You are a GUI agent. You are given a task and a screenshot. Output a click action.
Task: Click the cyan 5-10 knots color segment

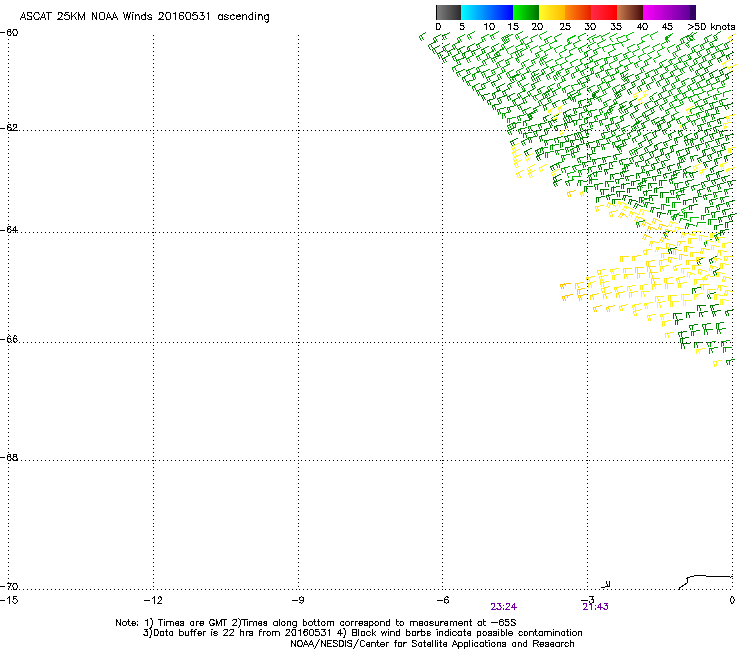[x=474, y=12]
